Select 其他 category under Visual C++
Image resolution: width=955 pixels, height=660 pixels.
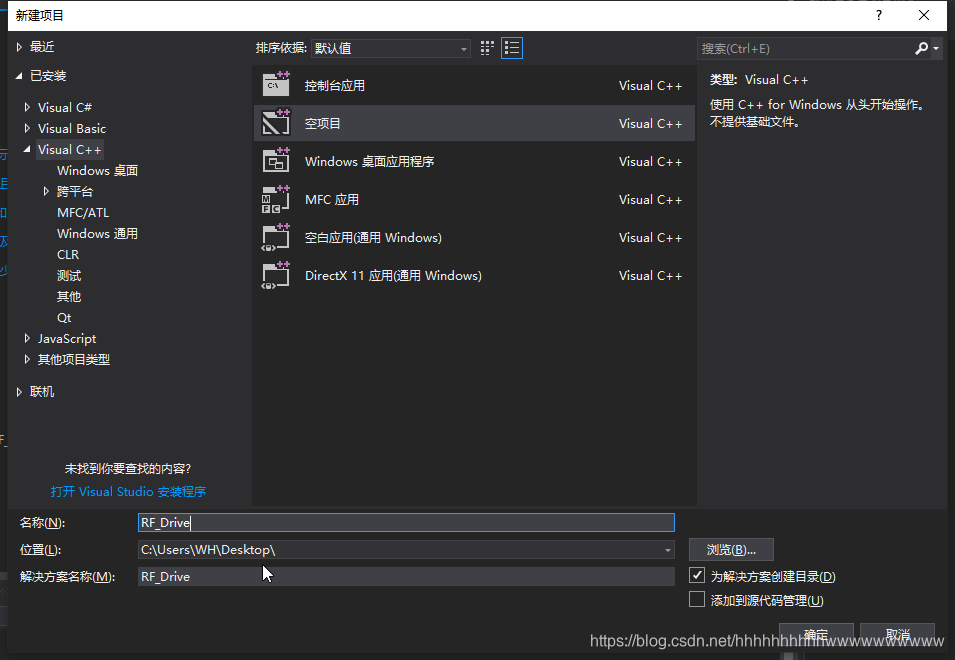click(x=69, y=297)
